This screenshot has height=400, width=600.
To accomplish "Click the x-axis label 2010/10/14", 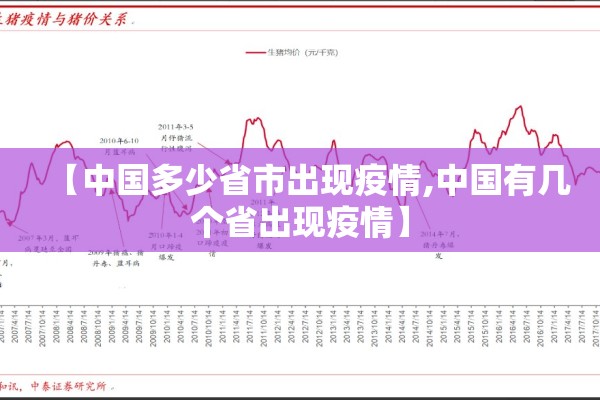I will [208, 328].
